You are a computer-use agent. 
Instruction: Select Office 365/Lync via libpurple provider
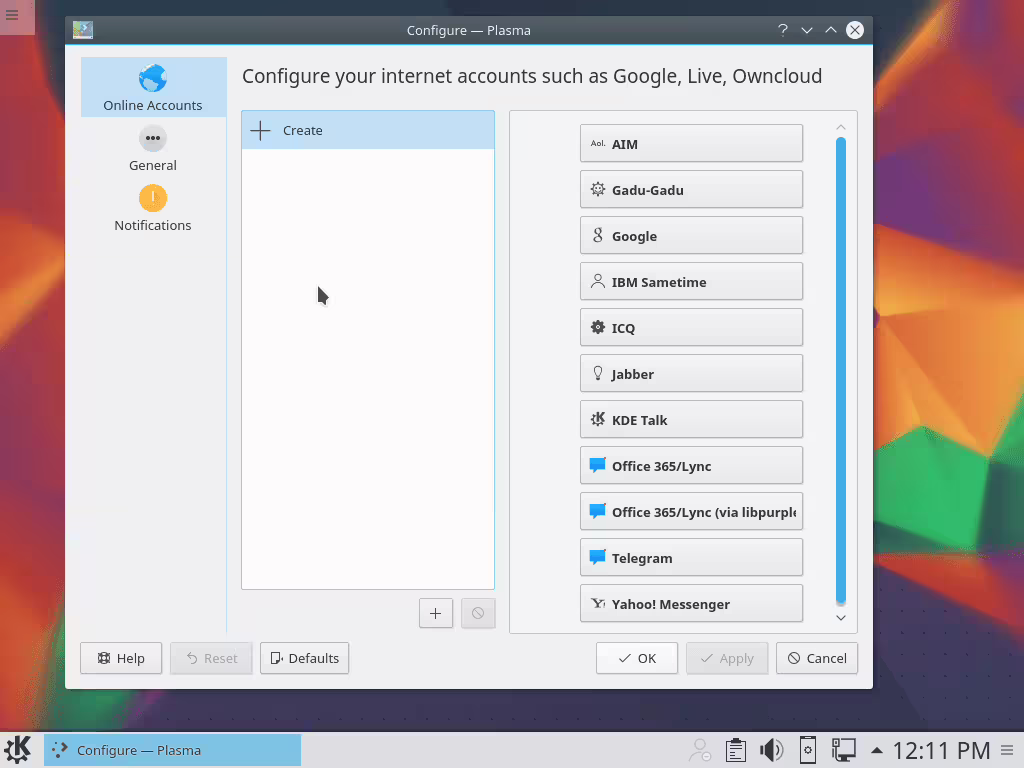pos(691,511)
